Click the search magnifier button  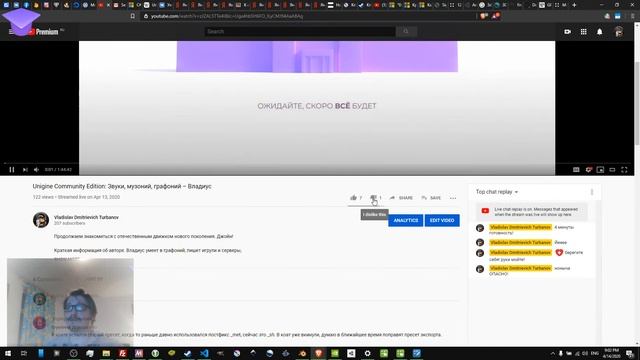point(406,31)
